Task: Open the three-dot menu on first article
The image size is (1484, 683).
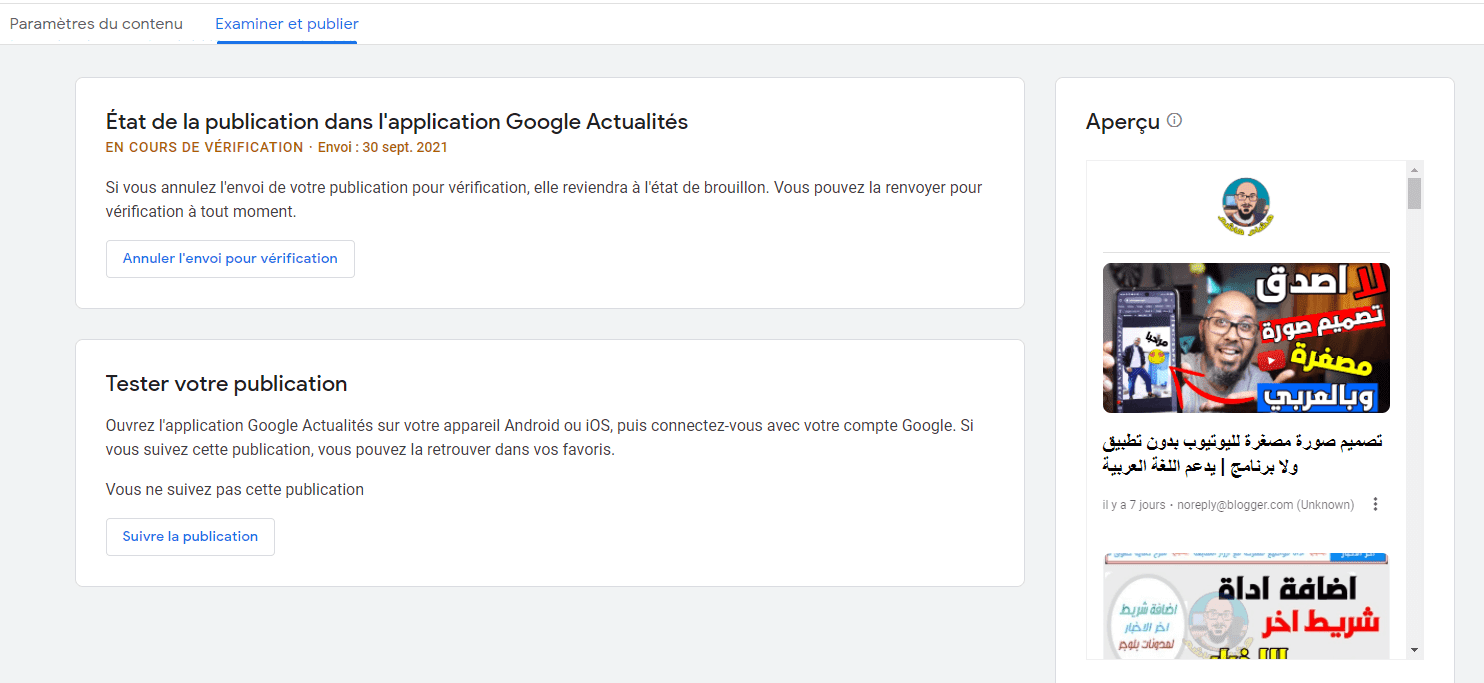Action: point(1375,504)
